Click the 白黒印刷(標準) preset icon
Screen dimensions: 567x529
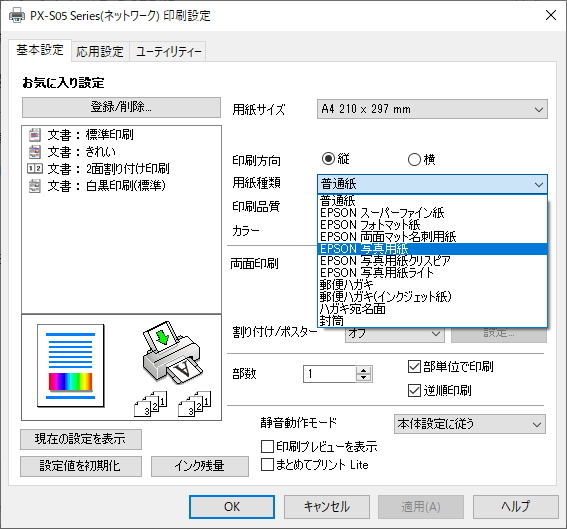[35, 186]
